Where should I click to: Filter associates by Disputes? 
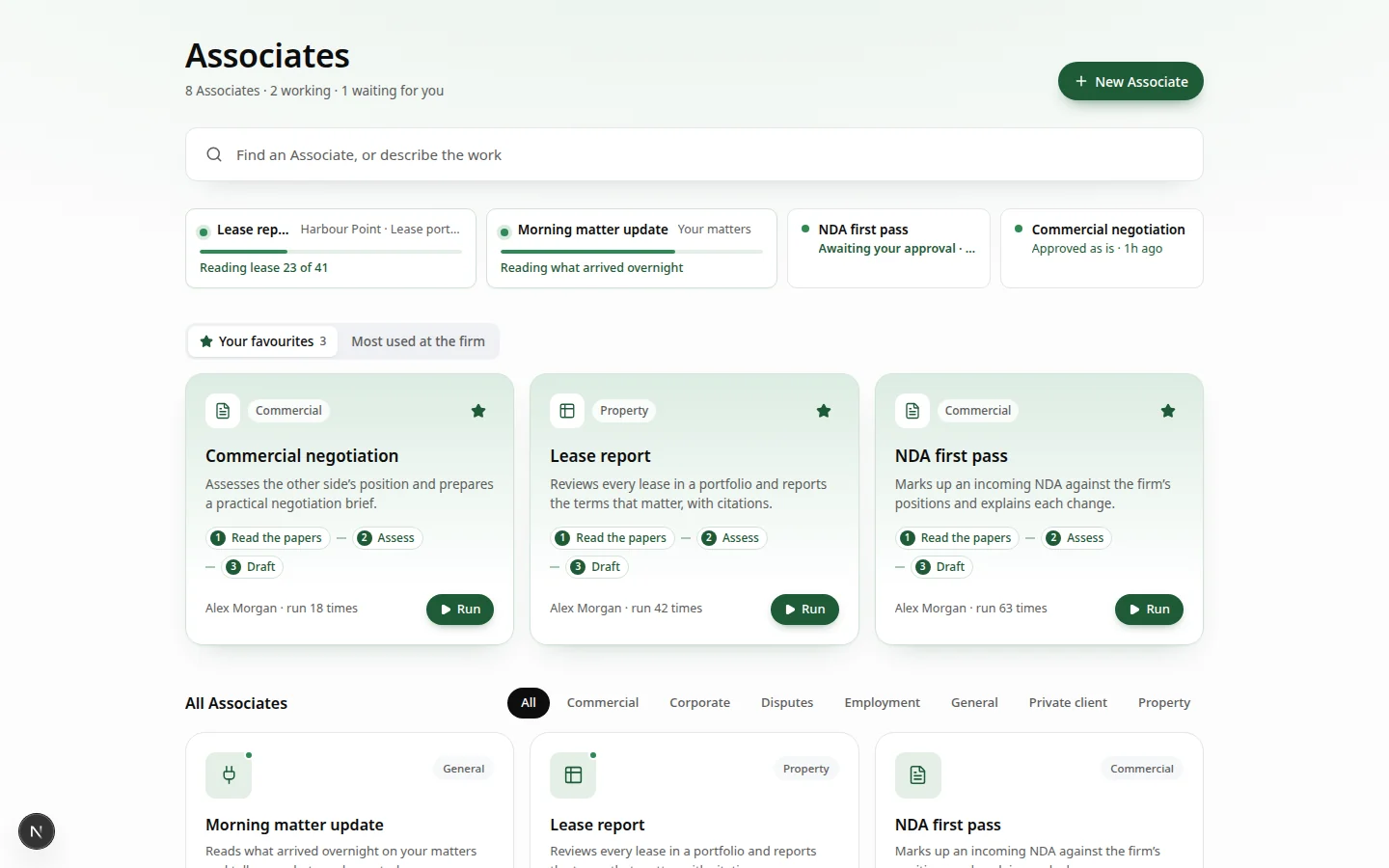coord(787,703)
